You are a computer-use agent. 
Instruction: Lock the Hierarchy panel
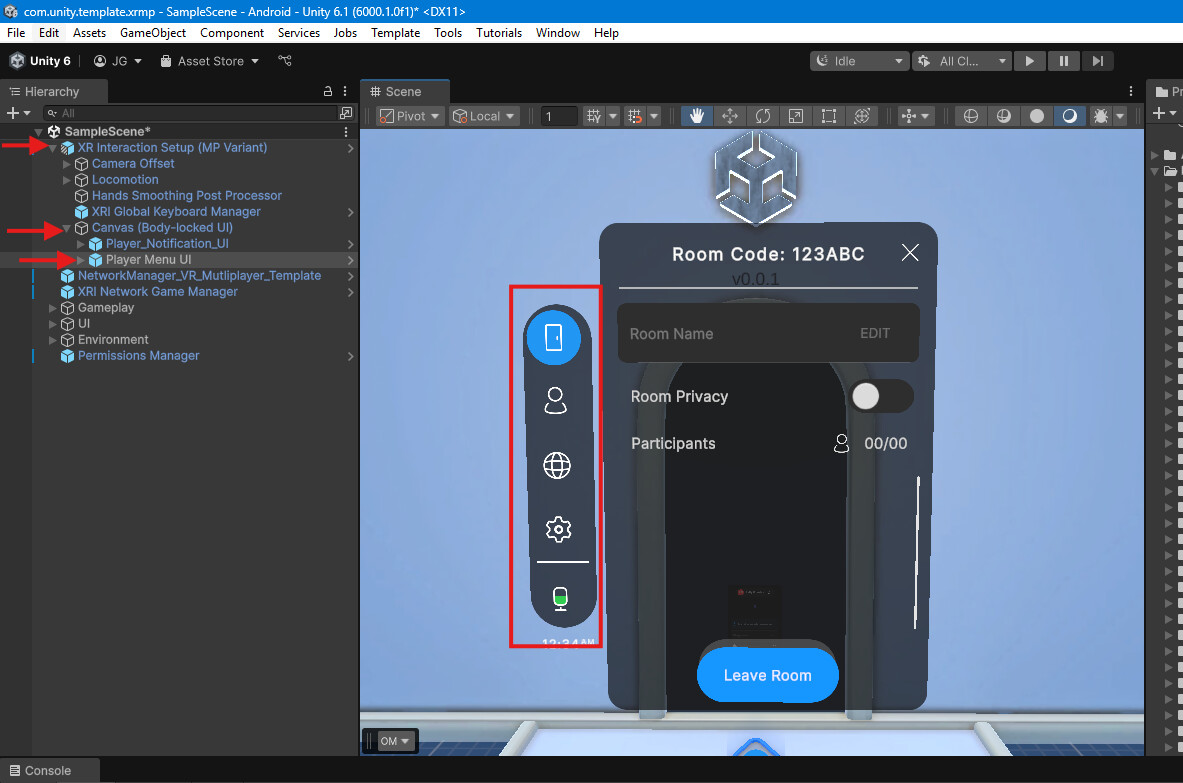coord(327,91)
